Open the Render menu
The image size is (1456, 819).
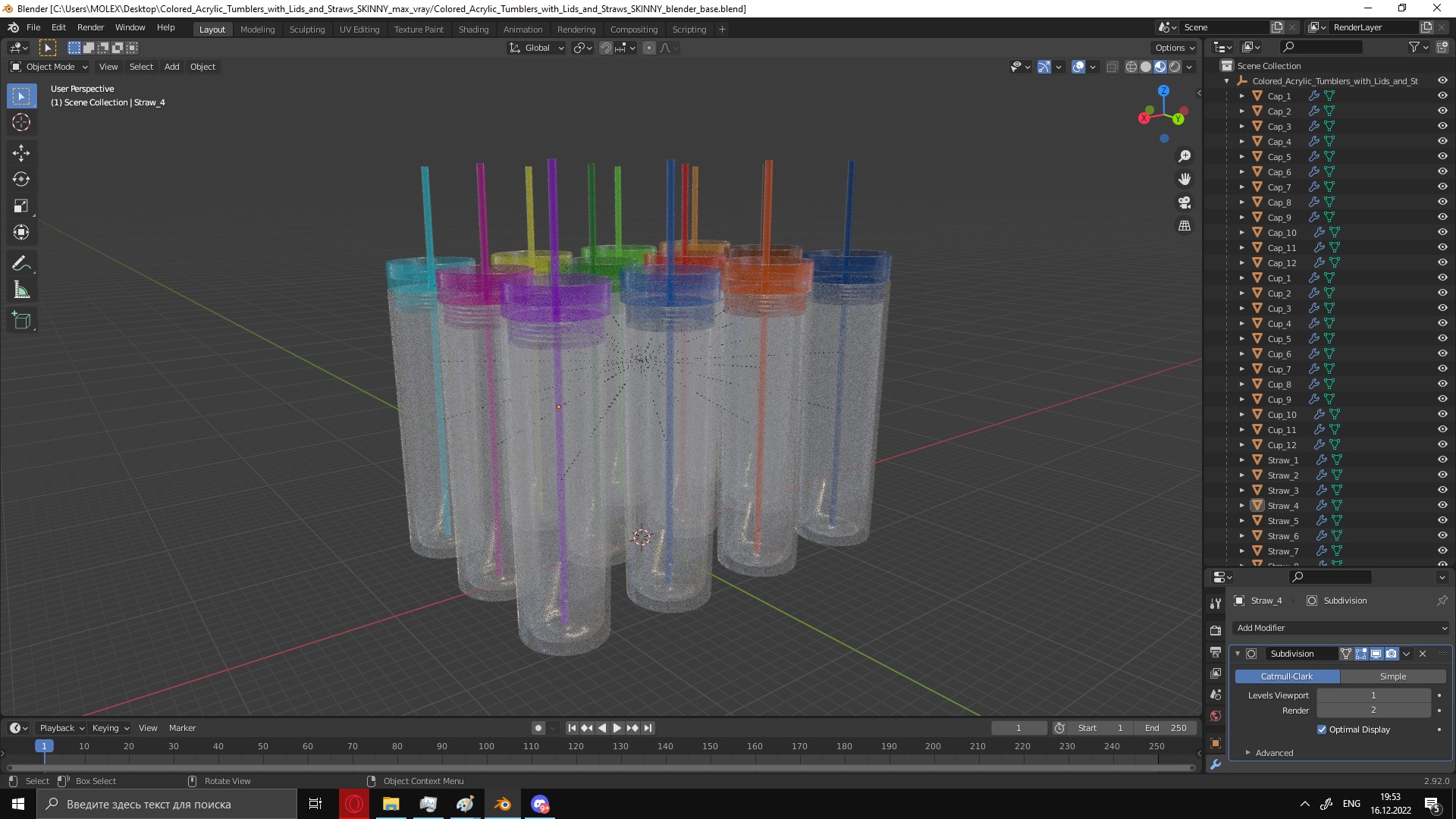(90, 27)
